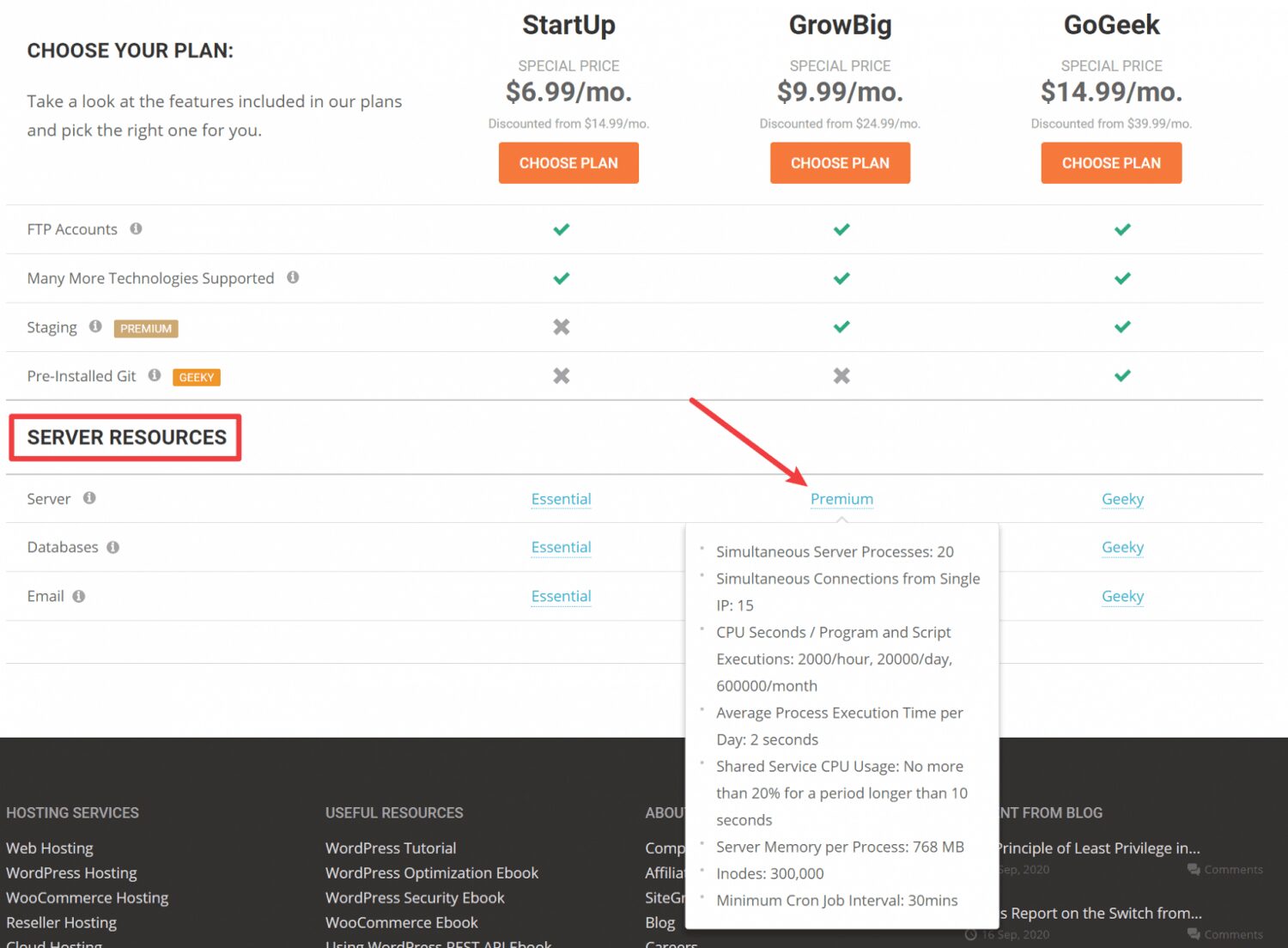Open the info icon beside Email

coord(79,596)
